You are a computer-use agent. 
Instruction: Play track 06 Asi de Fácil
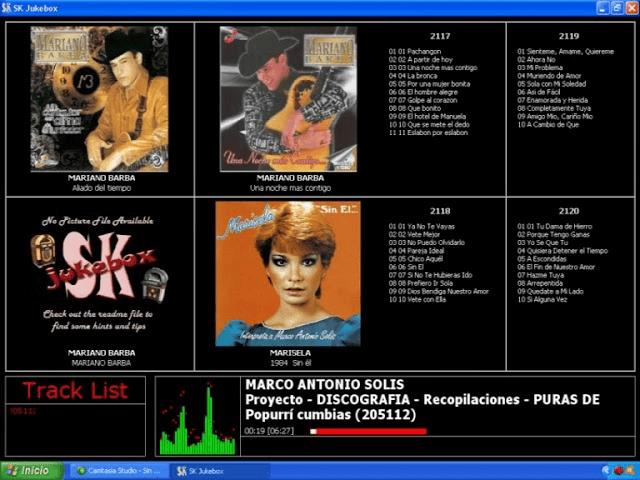(539, 92)
